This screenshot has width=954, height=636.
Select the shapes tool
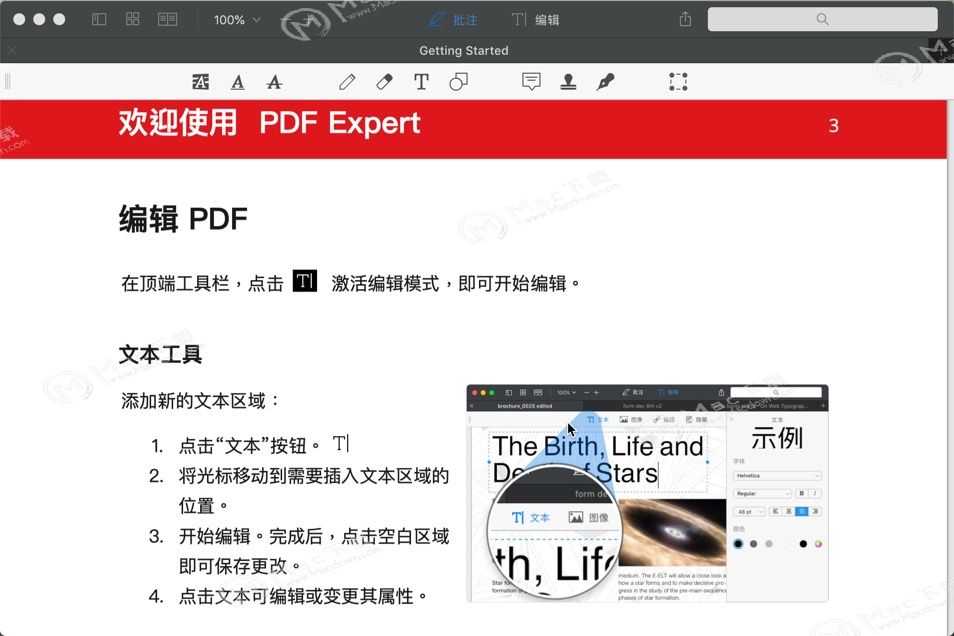(458, 82)
